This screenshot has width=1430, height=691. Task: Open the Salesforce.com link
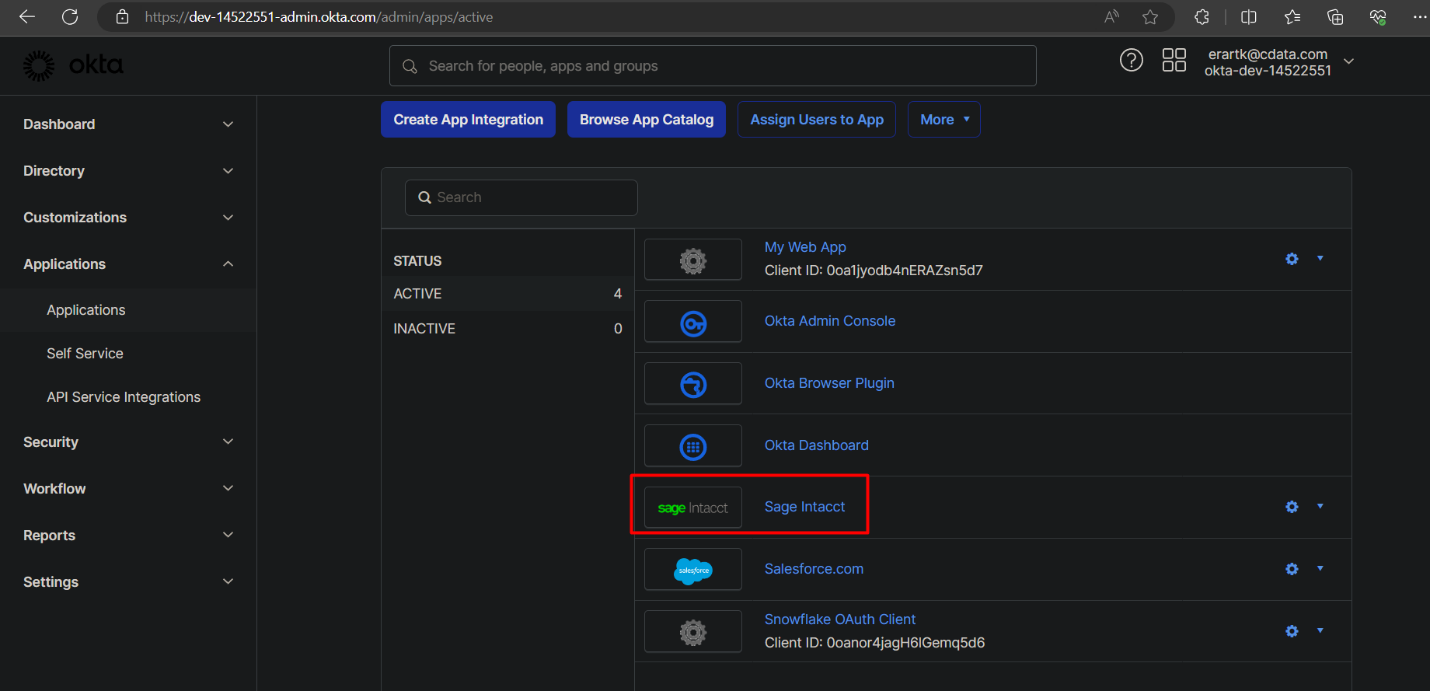pos(814,569)
